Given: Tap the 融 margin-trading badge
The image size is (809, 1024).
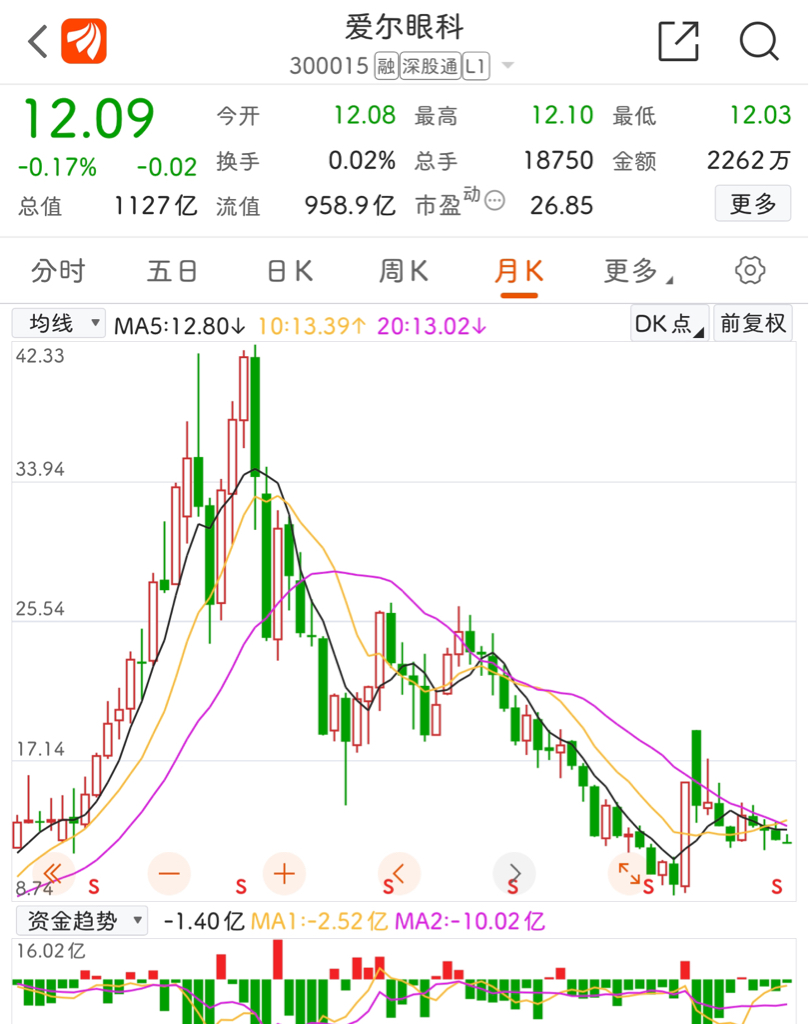Looking at the screenshot, I should [386, 66].
